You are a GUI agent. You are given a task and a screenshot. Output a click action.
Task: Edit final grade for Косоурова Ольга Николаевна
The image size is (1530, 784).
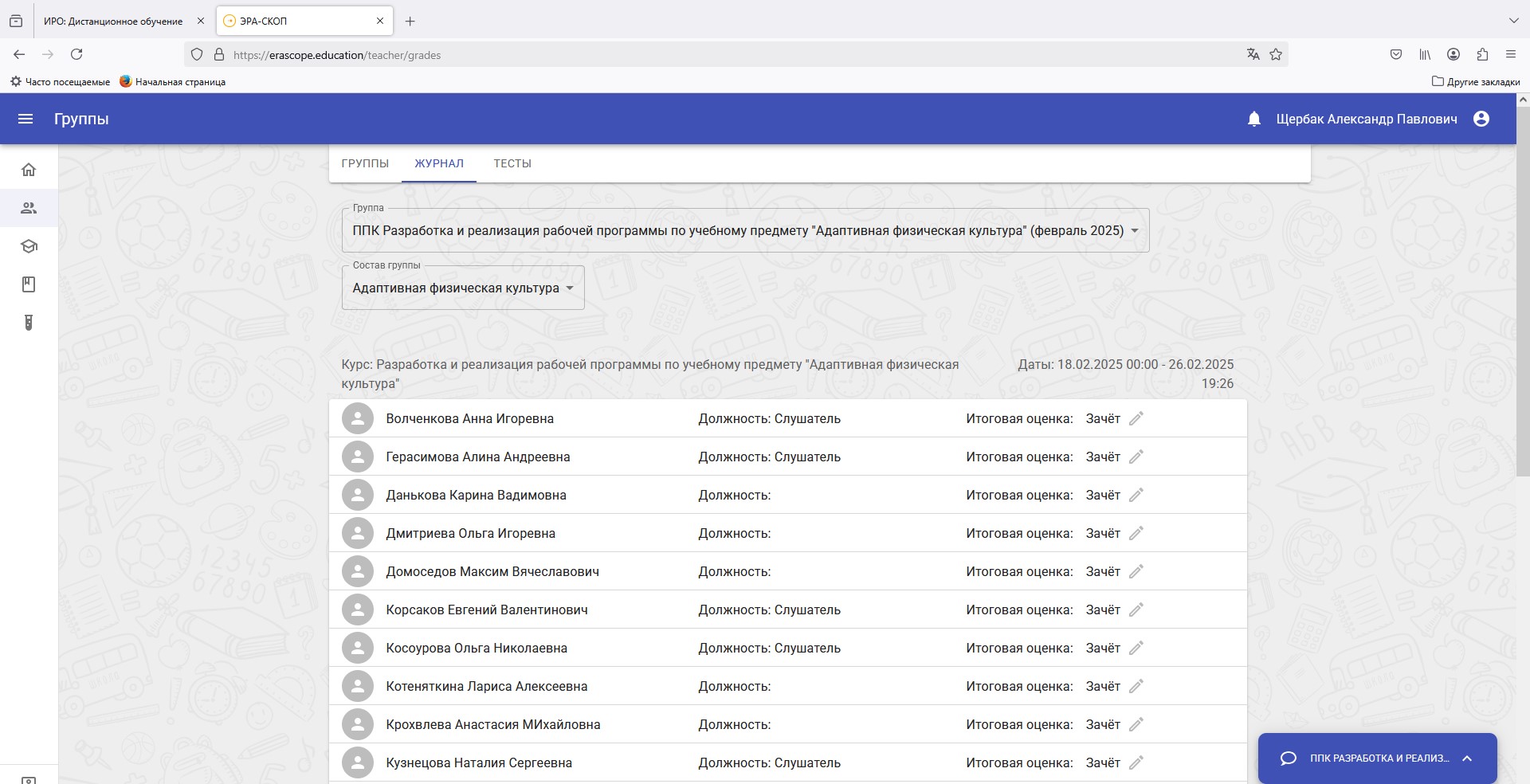[x=1136, y=648]
